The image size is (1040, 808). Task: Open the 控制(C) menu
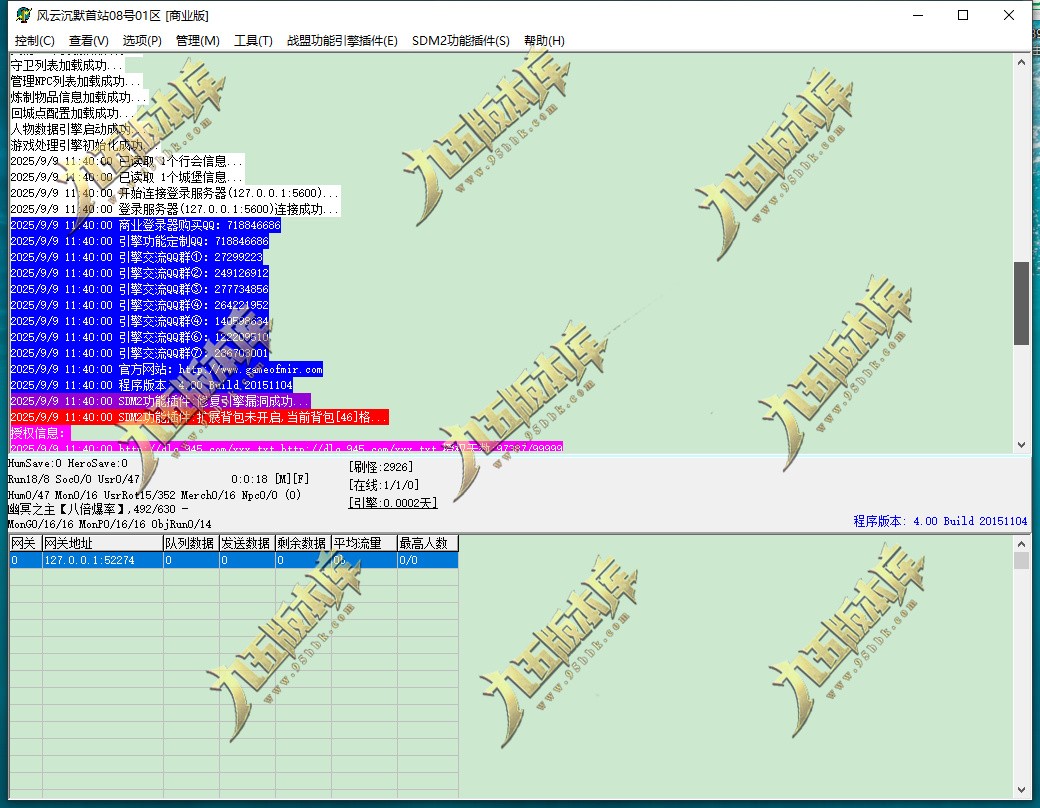34,40
